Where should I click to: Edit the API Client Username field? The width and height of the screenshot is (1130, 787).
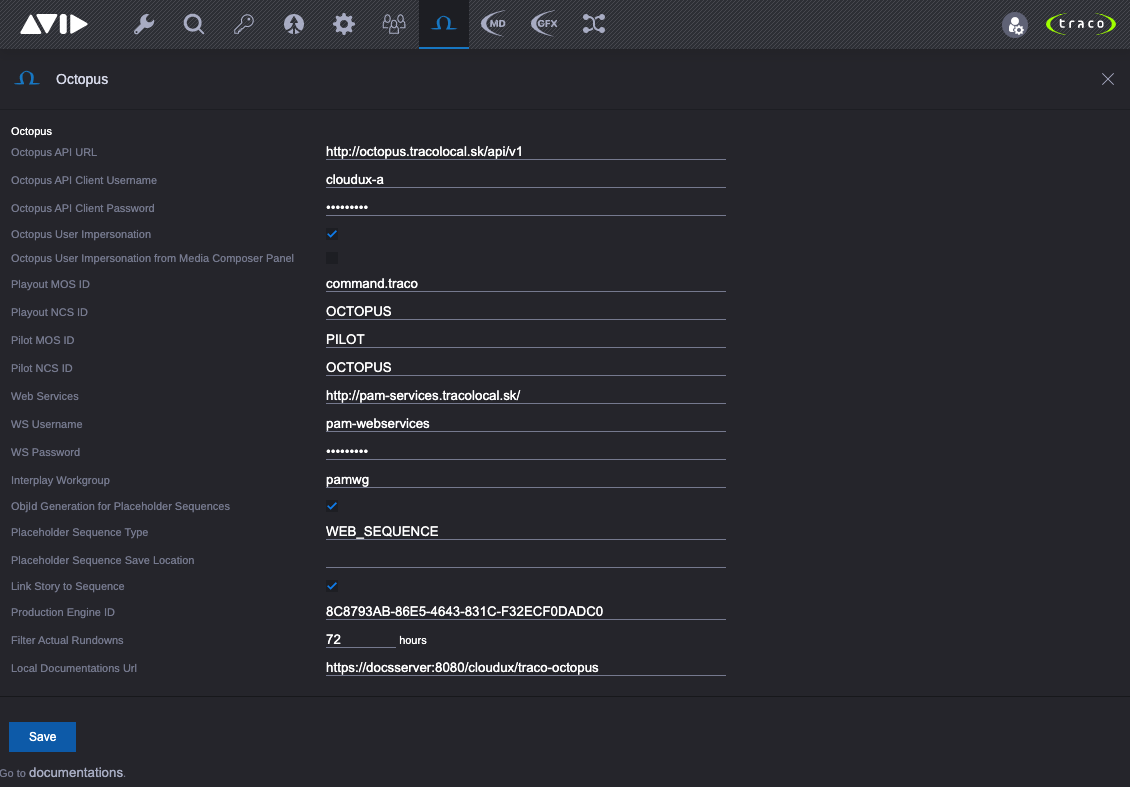pyautogui.click(x=525, y=179)
